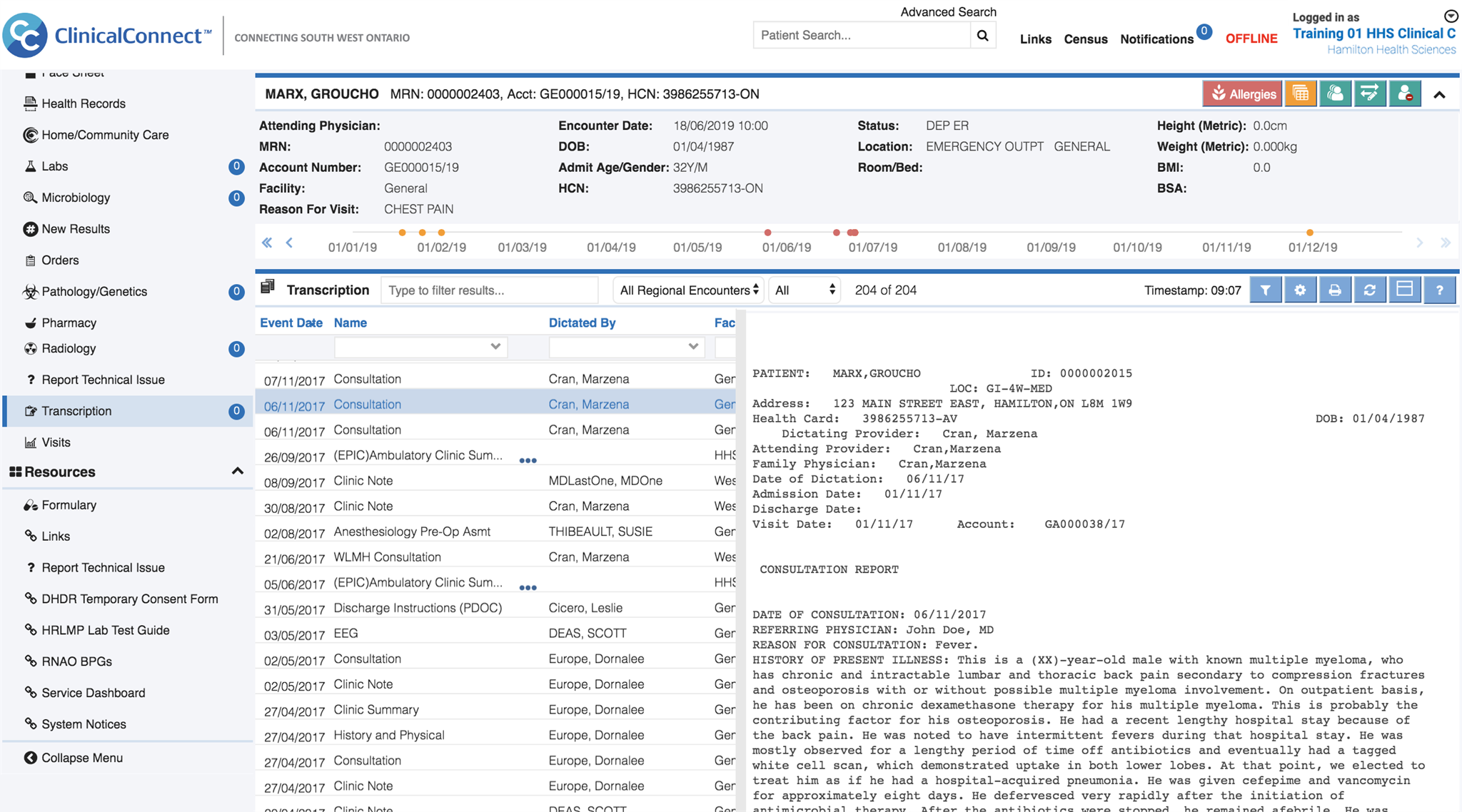
Task: Click the patient search magnifier icon
Action: 983,36
